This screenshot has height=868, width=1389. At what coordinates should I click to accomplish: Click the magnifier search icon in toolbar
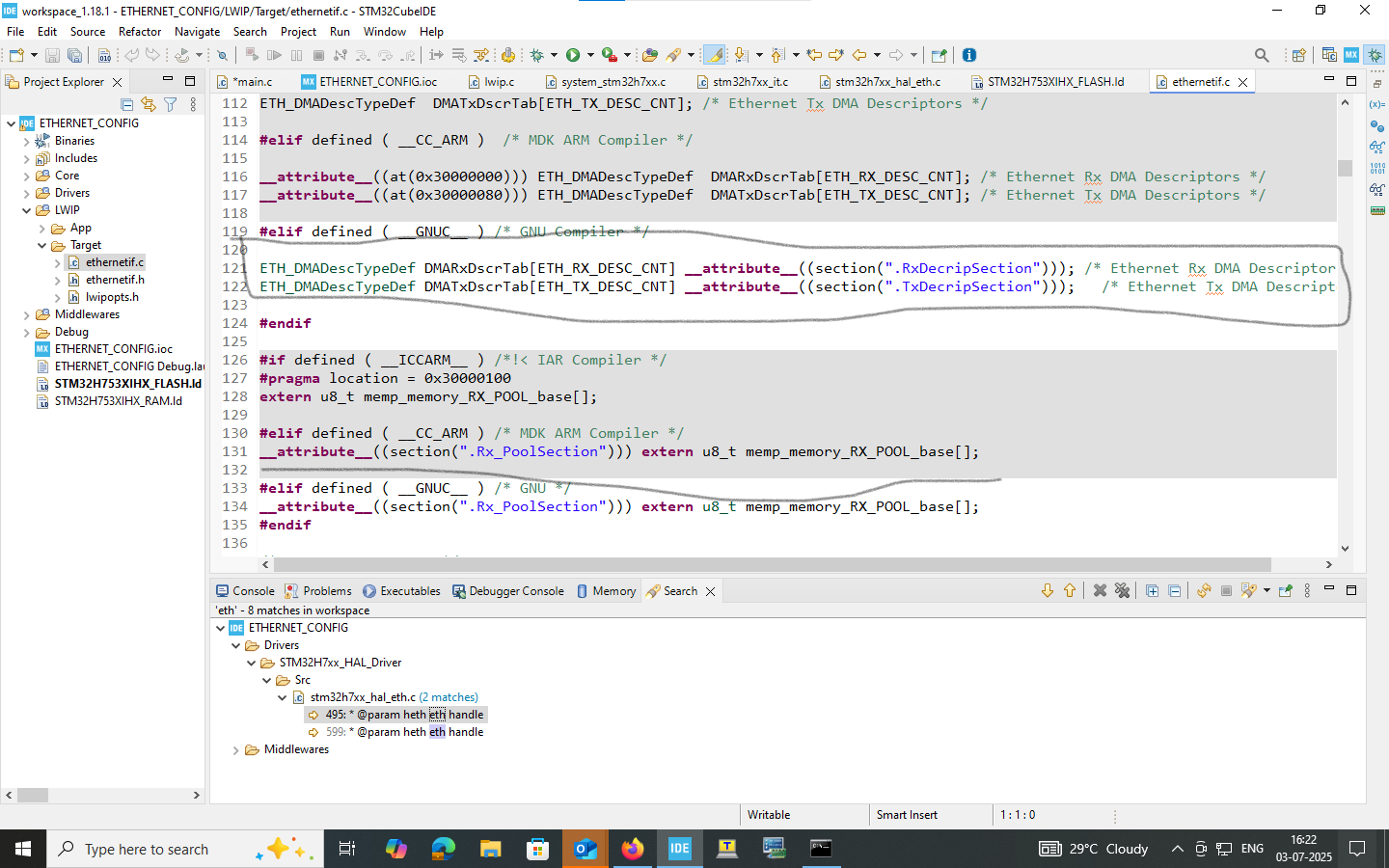[x=1261, y=55]
